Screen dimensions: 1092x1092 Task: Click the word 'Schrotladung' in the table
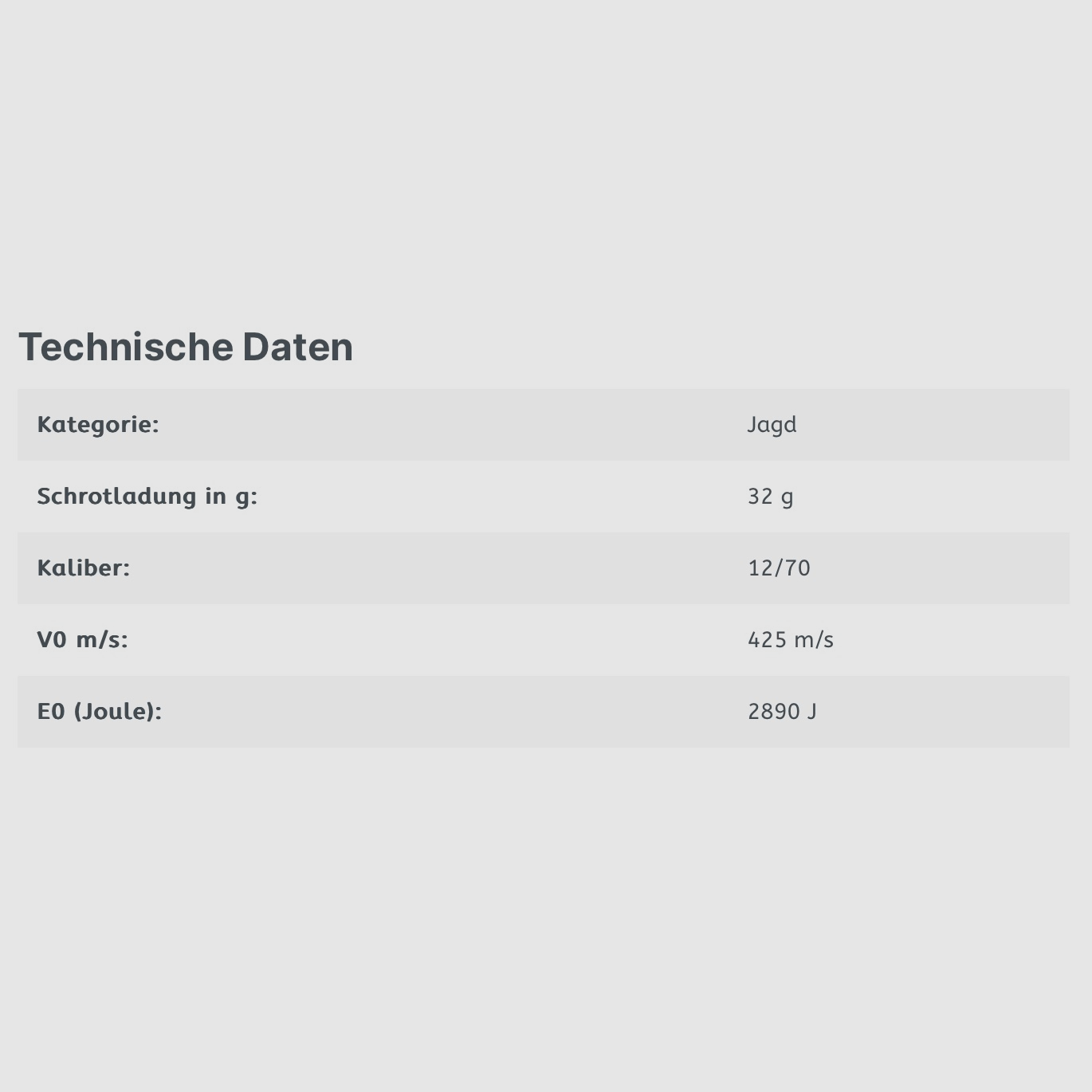pos(116,496)
